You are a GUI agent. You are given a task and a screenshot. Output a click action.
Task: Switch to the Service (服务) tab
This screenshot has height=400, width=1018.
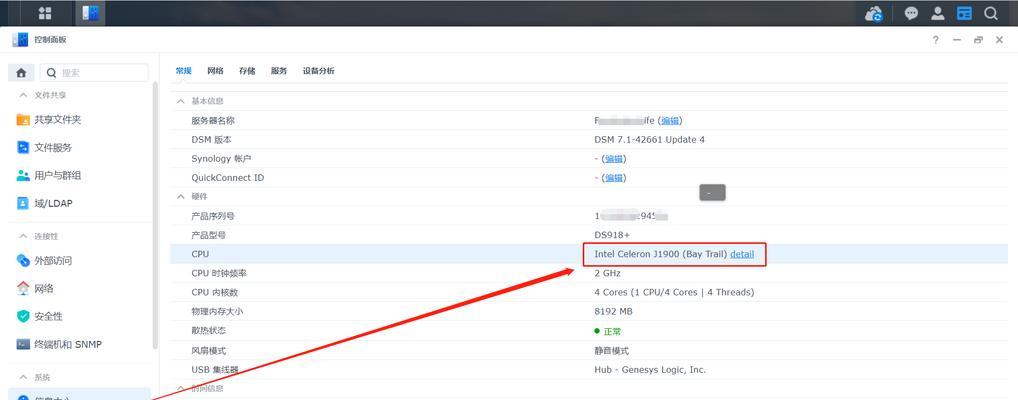pos(279,71)
